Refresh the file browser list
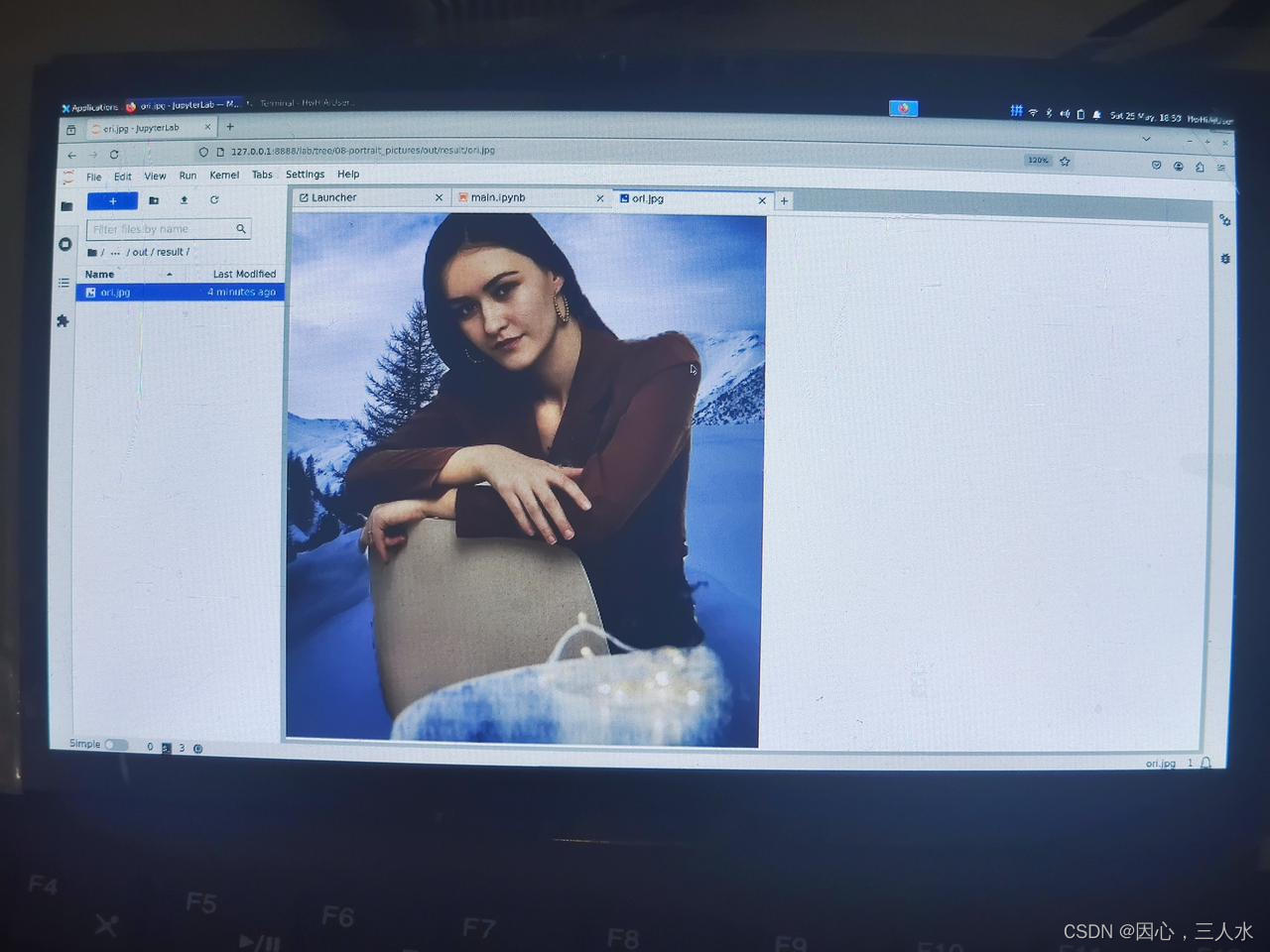Viewport: 1270px width, 952px height. (213, 200)
